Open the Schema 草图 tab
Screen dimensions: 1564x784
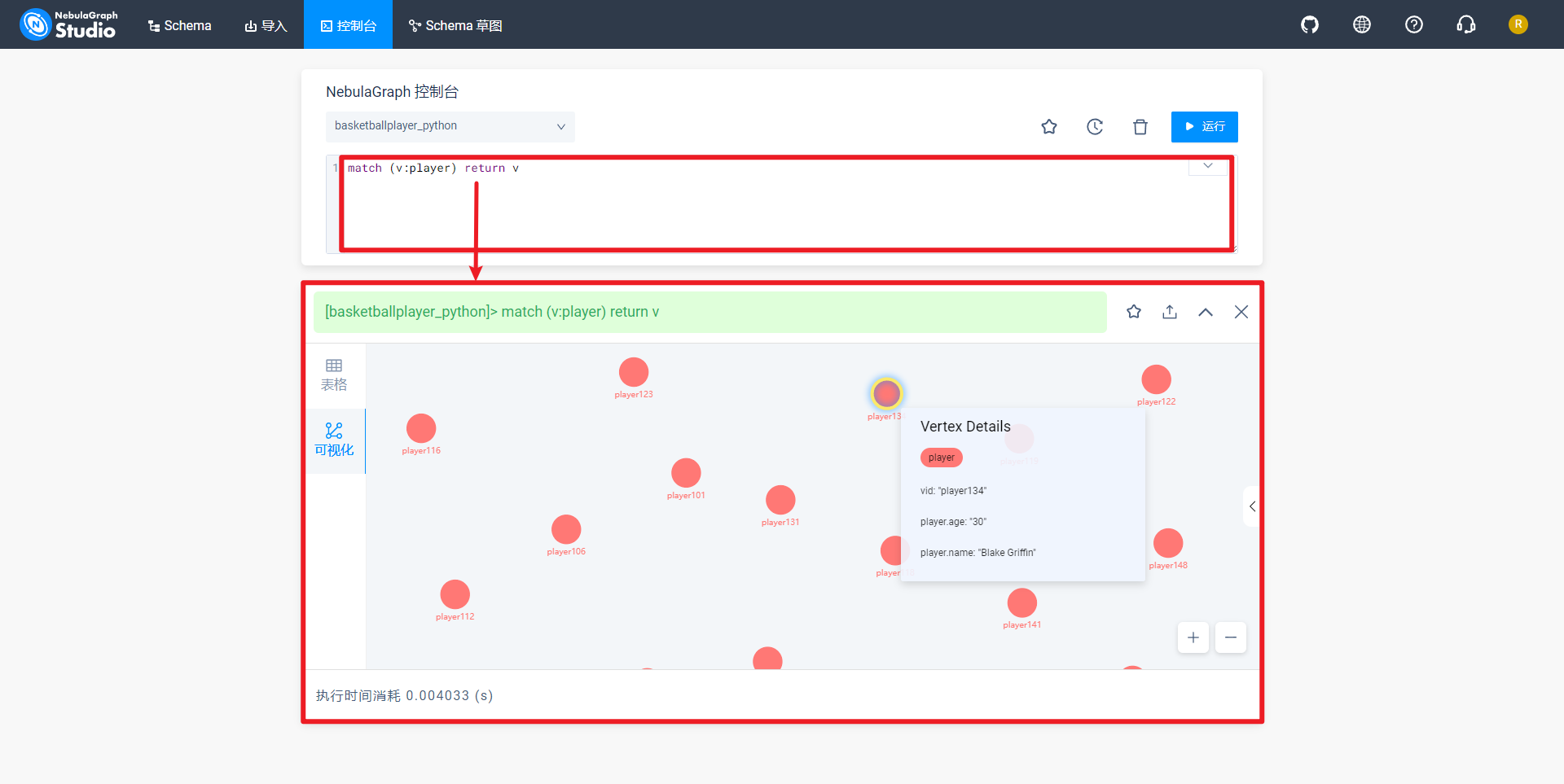pos(455,25)
